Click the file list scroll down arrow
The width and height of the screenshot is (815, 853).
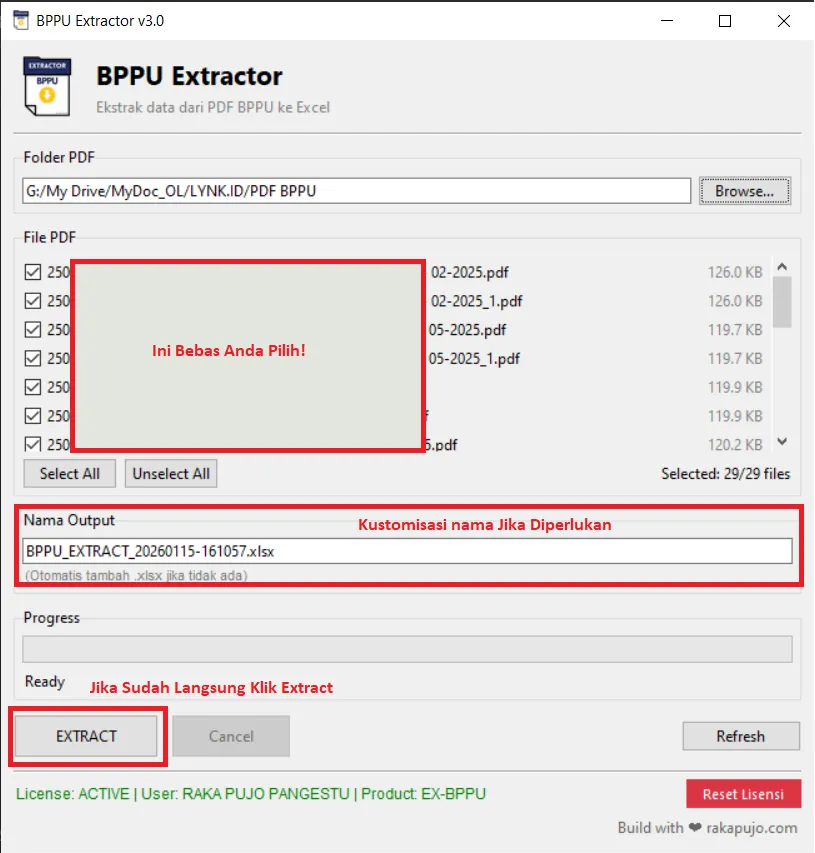[x=782, y=442]
